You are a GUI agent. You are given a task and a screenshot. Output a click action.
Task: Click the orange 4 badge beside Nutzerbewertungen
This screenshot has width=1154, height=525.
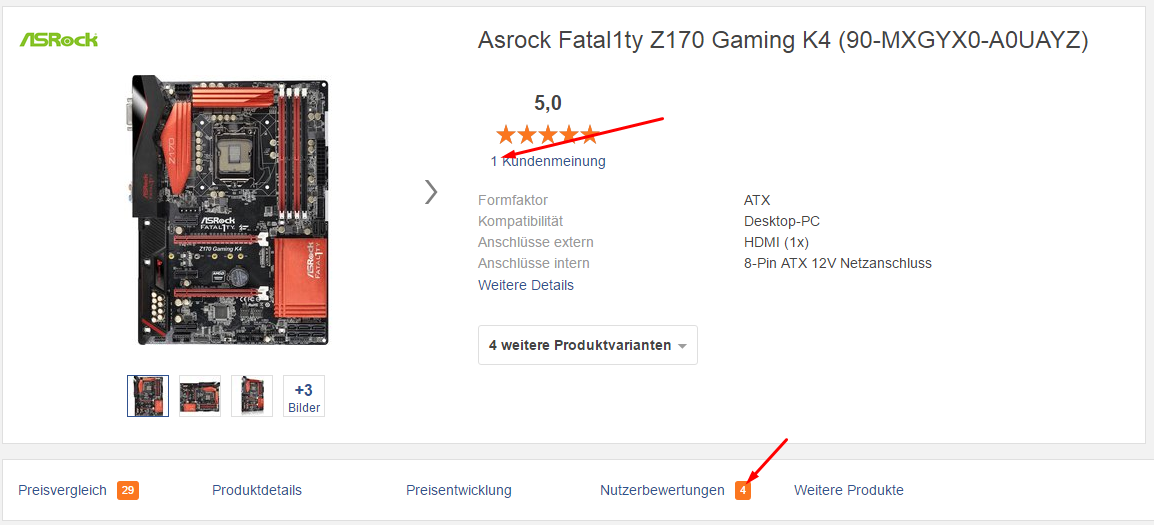click(743, 490)
